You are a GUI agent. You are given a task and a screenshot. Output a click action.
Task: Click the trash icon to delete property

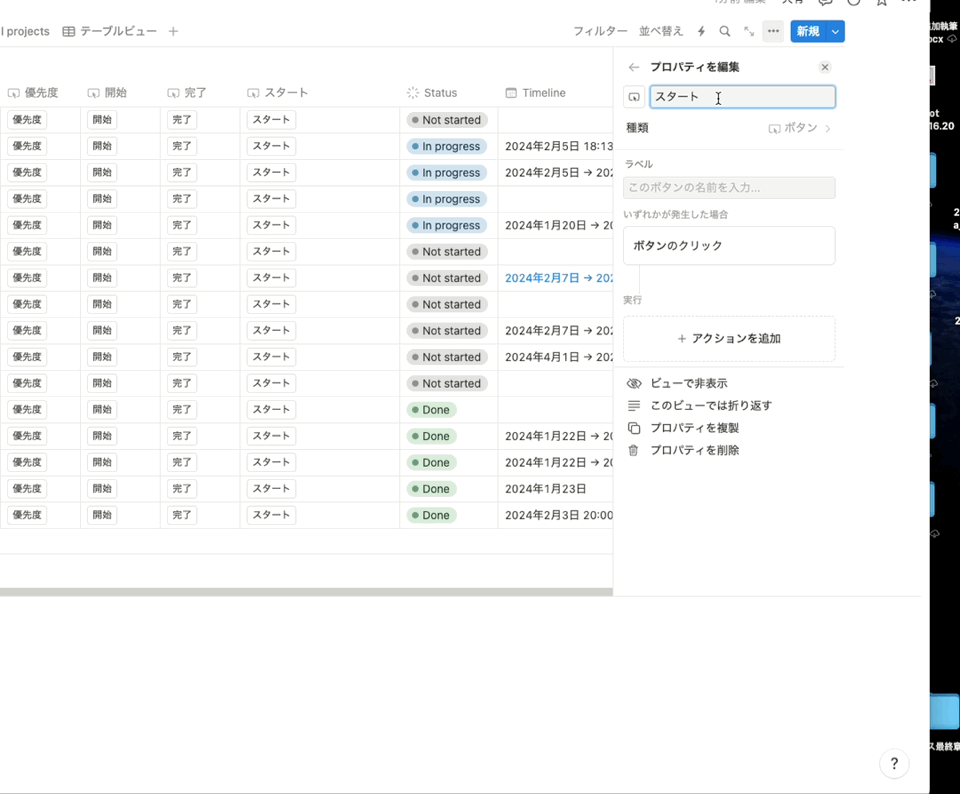(x=633, y=450)
